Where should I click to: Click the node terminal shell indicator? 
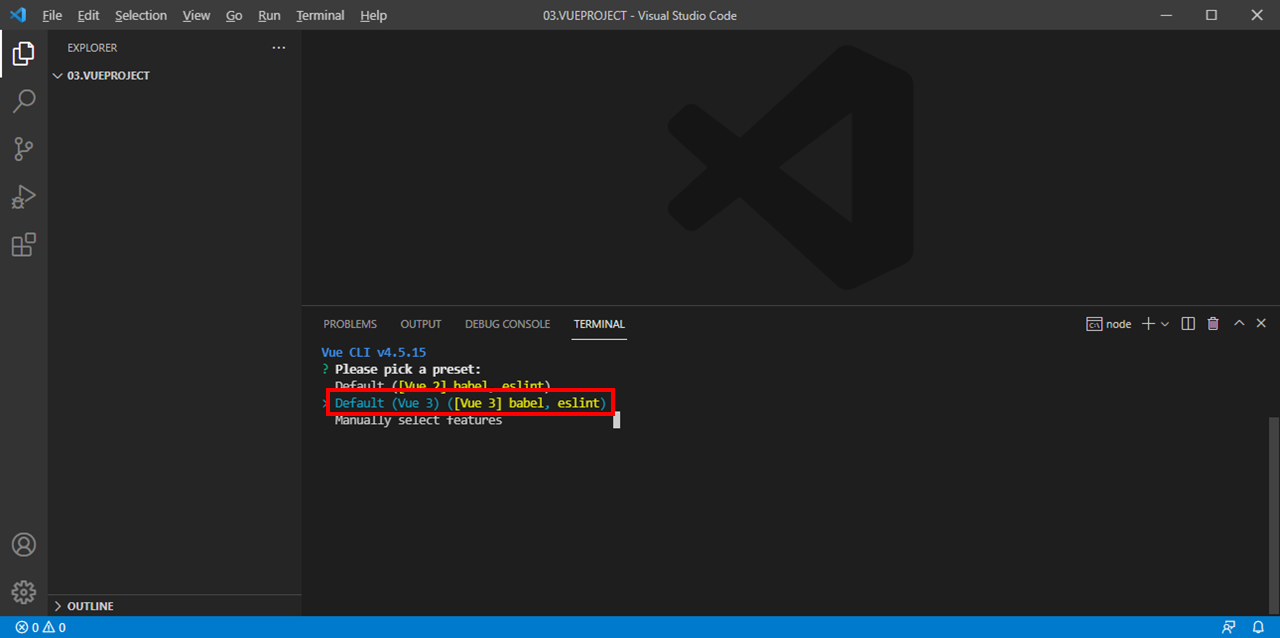[1109, 324]
